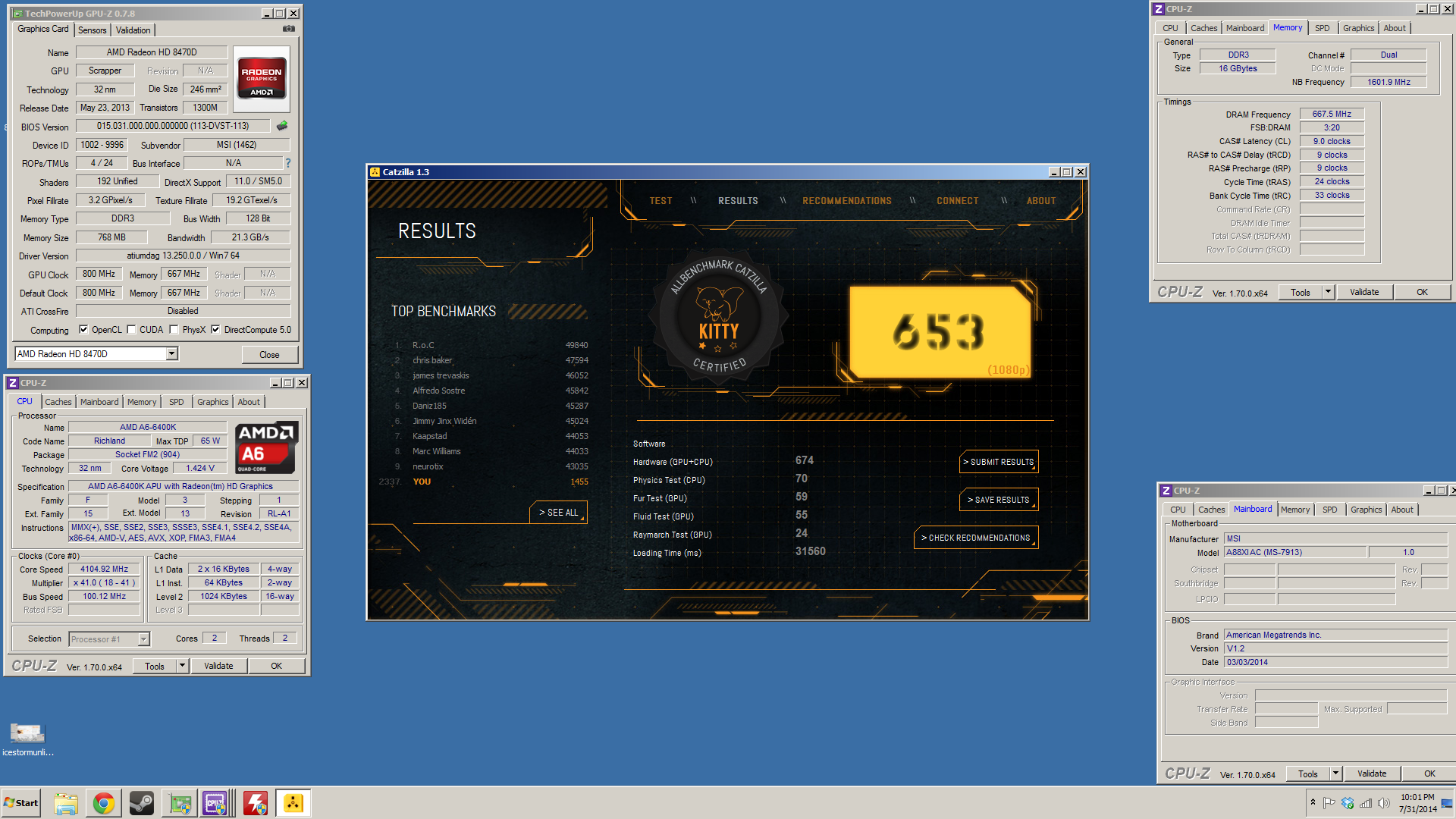Click the CHECK RECOMMENDATIONS button
This screenshot has width=1456, height=819.
click(x=976, y=538)
